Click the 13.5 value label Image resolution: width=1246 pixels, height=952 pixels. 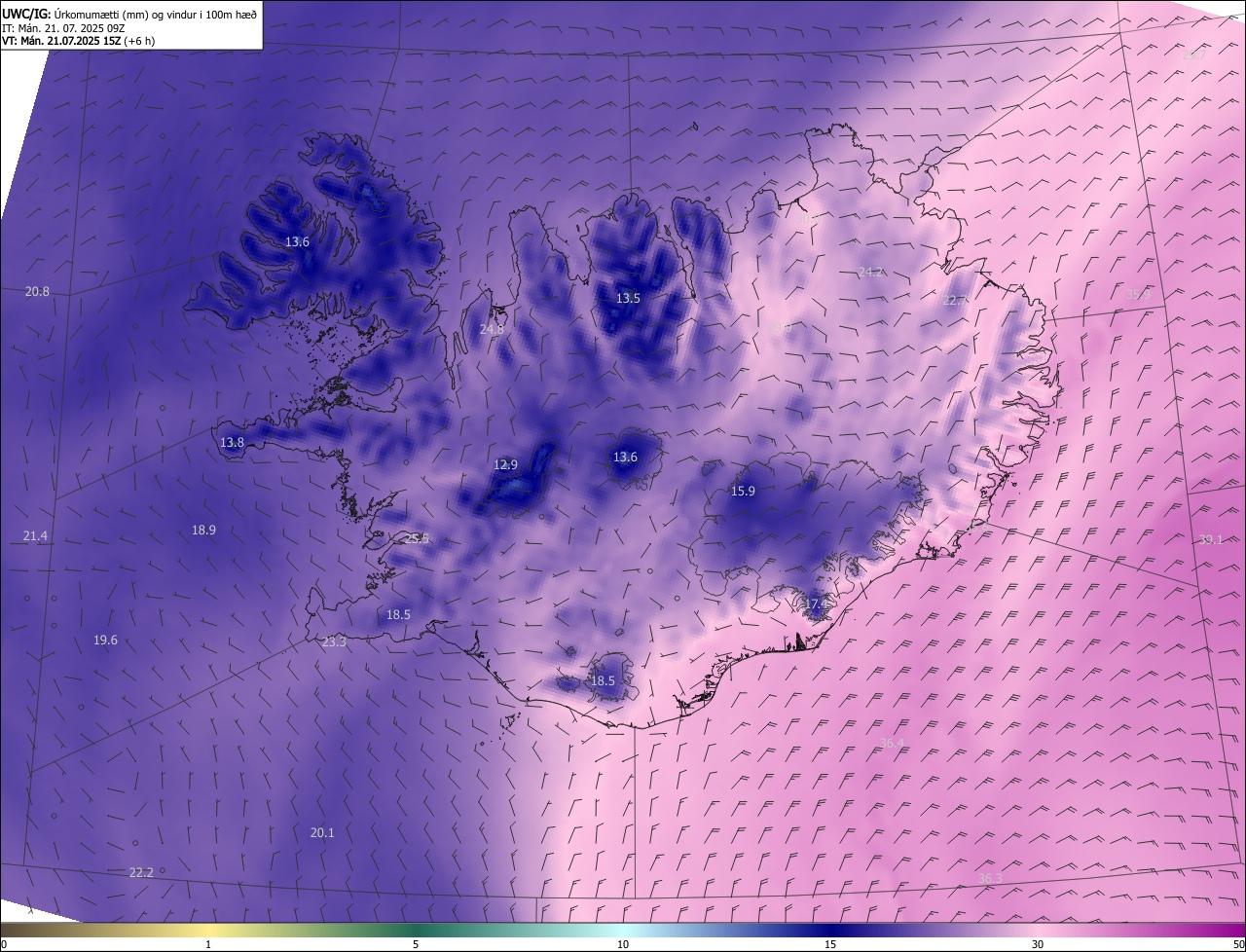point(628,298)
